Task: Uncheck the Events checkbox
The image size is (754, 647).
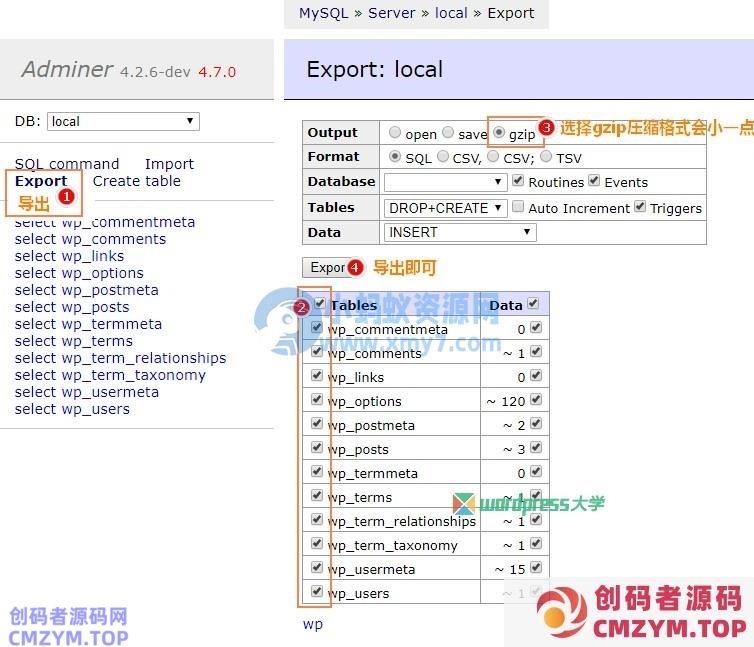Action: point(594,181)
